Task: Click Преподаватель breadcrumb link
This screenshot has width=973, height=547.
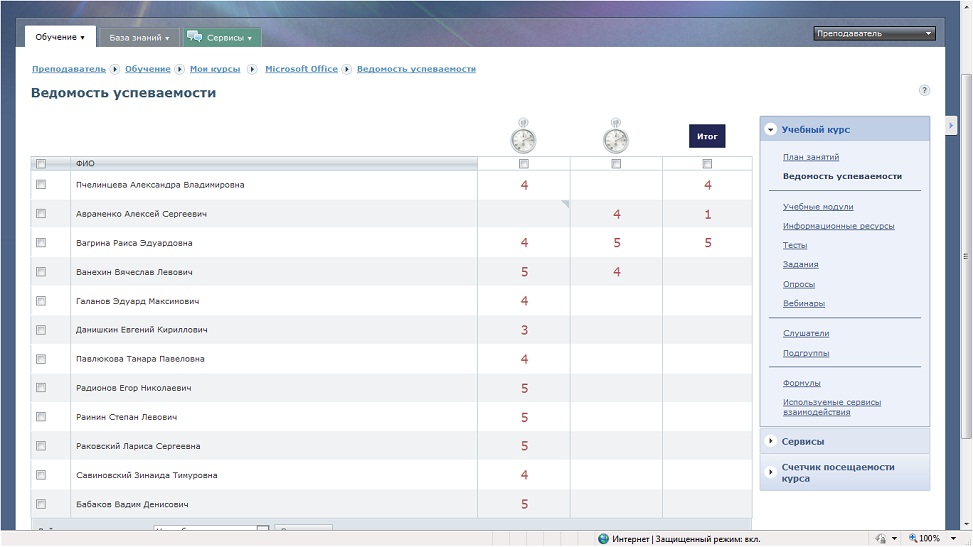Action: point(69,69)
